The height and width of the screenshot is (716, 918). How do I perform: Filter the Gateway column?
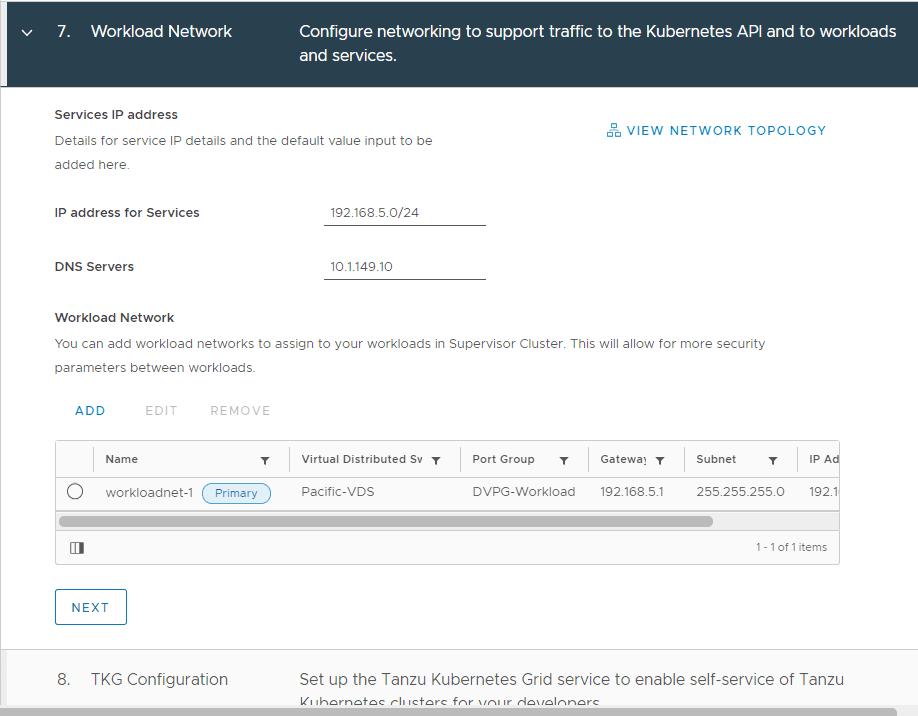point(659,459)
